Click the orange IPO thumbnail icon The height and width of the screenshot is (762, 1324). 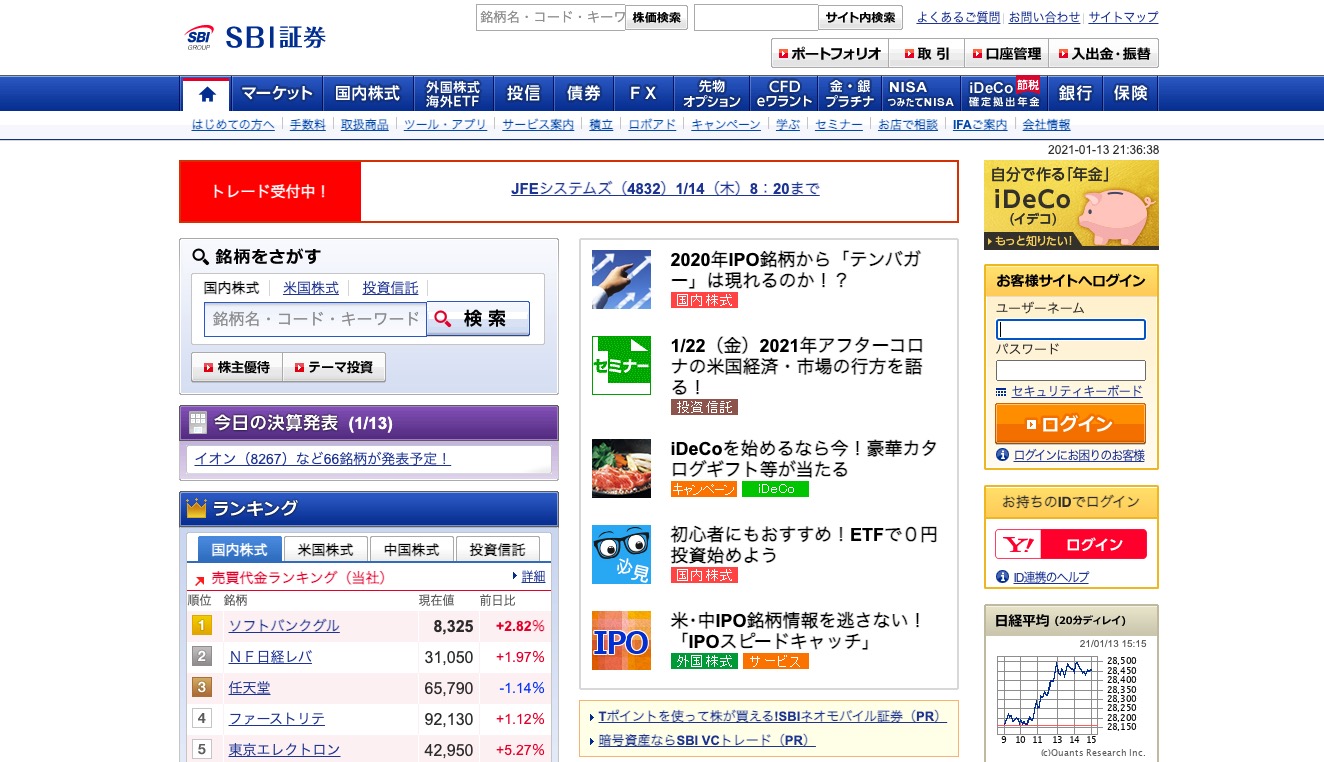pos(621,640)
